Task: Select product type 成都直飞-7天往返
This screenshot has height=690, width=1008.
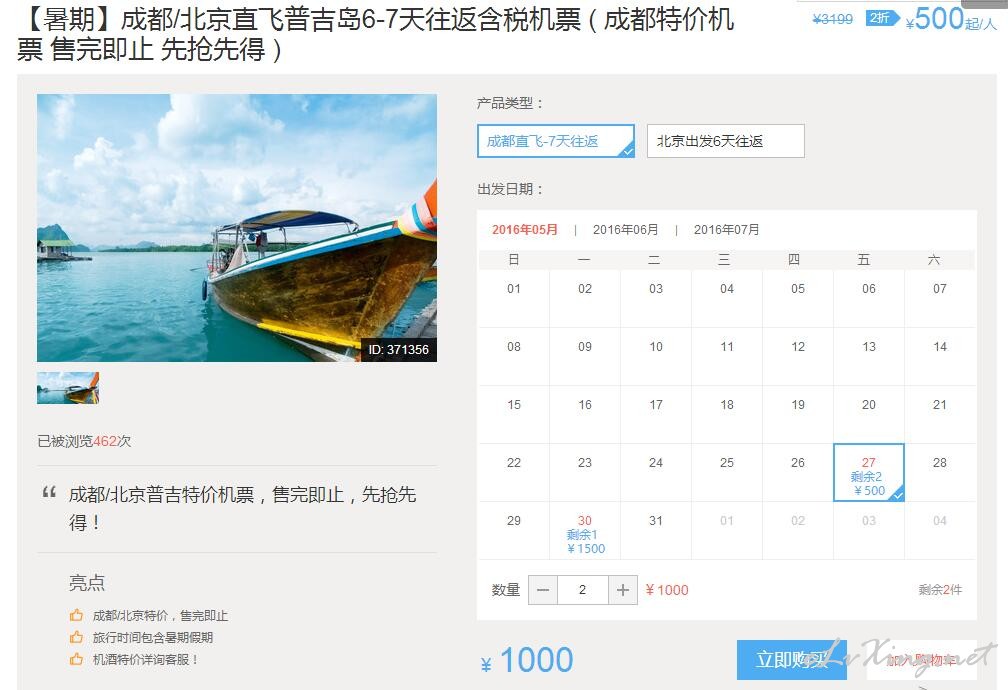Action: (x=556, y=141)
